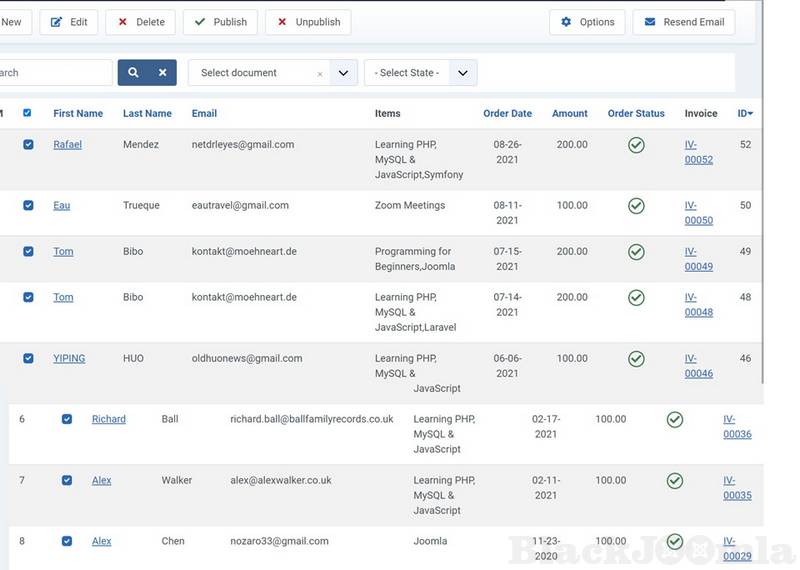This screenshot has width=800, height=570.
Task: Click order status icon for invoice IV-00049
Action: pyautogui.click(x=636, y=252)
